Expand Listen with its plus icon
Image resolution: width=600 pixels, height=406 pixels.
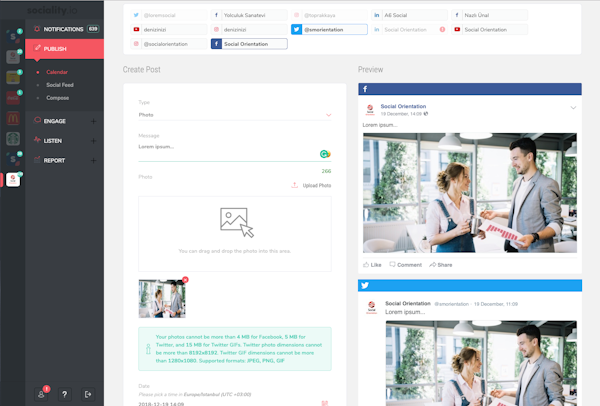click(93, 141)
